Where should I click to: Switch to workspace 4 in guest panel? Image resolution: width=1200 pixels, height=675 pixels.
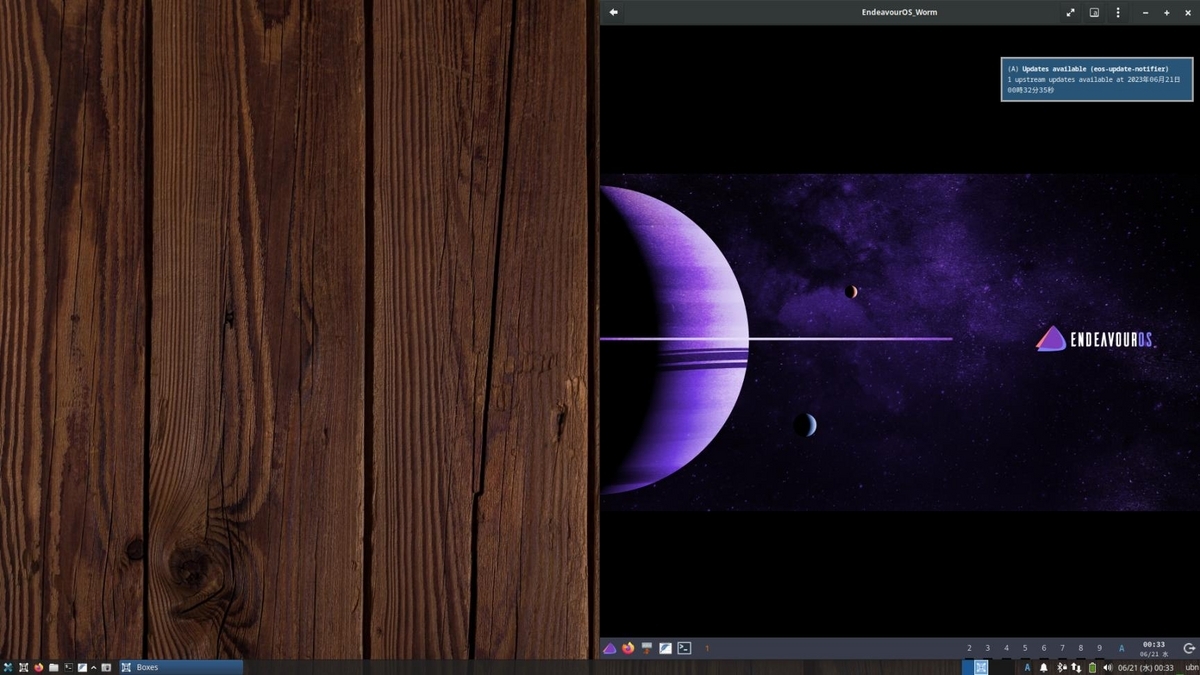click(x=1006, y=648)
